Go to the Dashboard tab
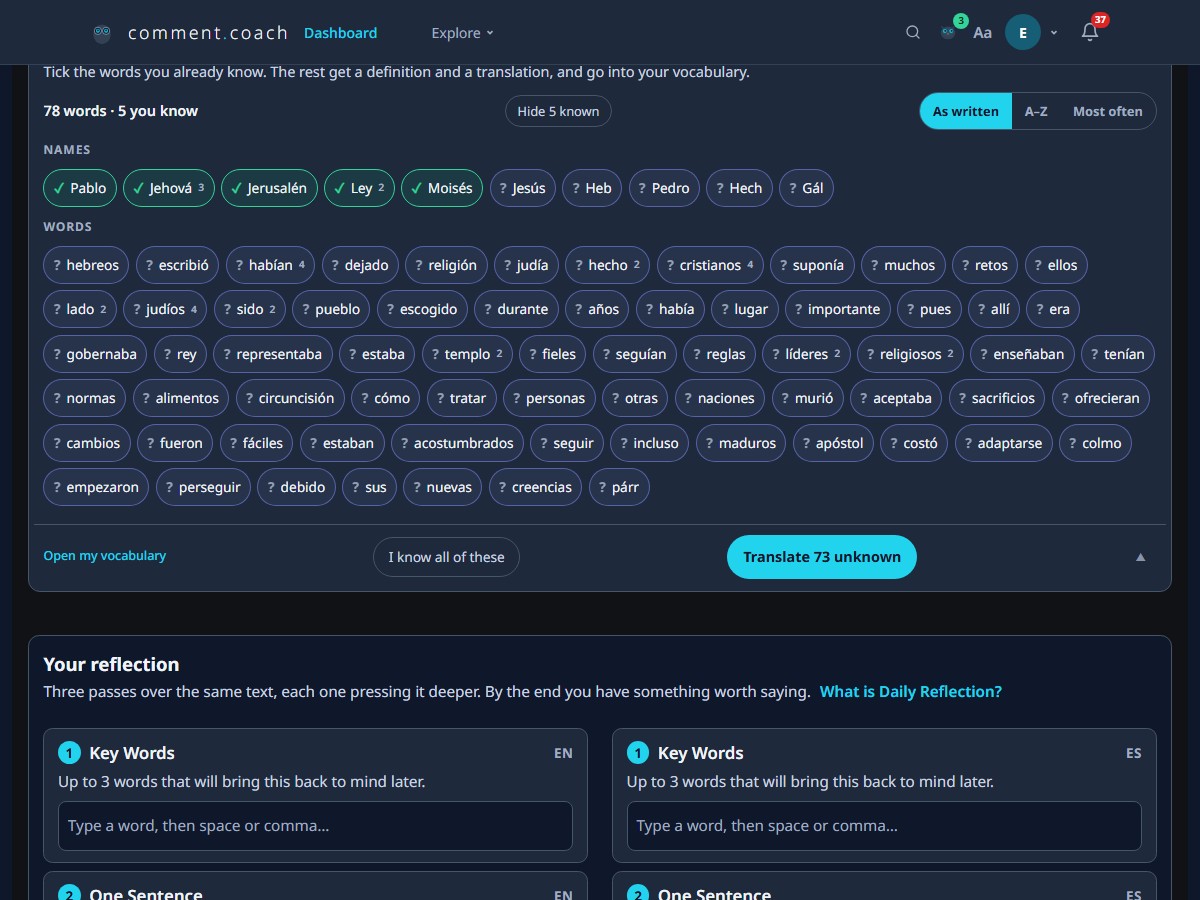The height and width of the screenshot is (900, 1200). click(x=340, y=33)
